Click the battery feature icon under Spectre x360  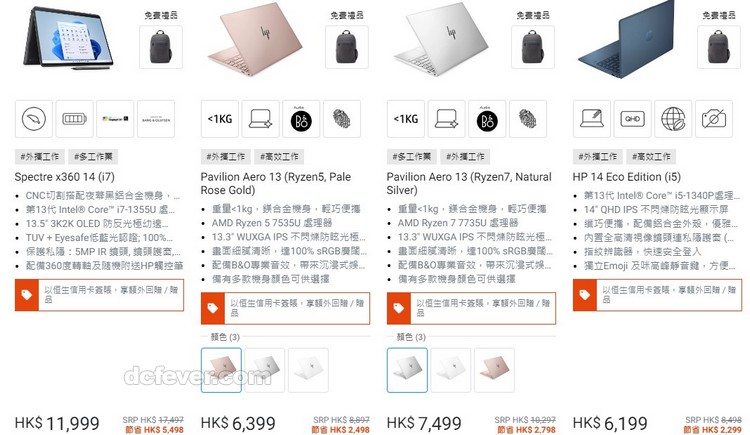[75, 119]
